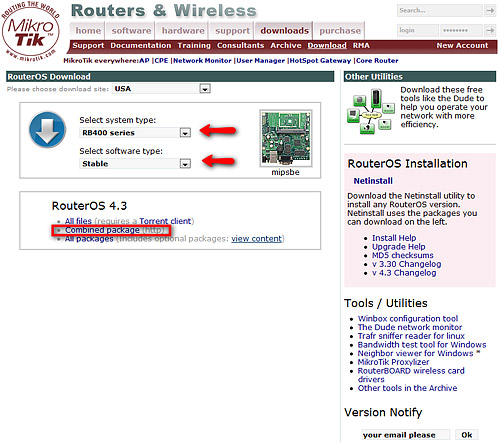Click the User Manager link
This screenshot has height=443, width=500.
(261, 61)
